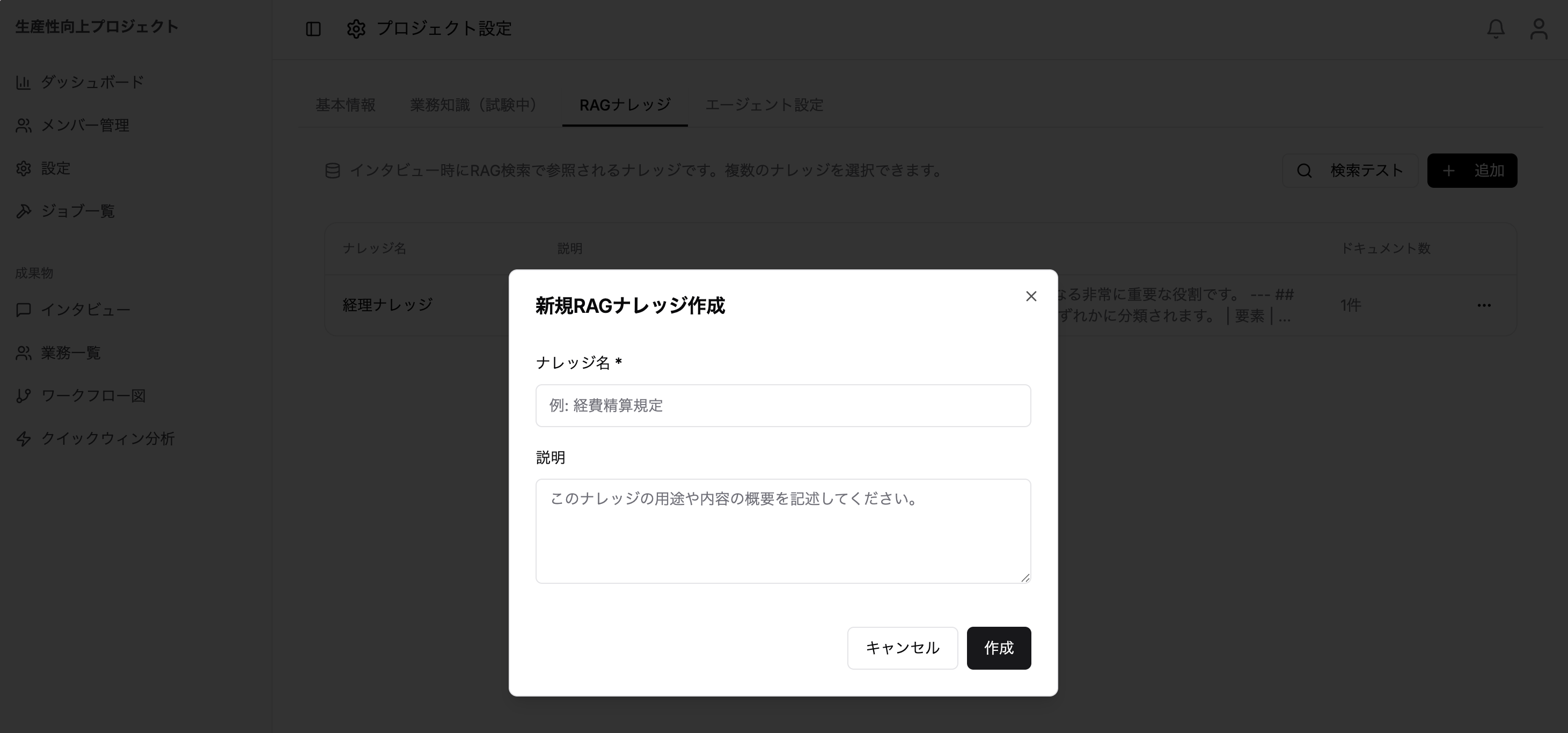Image resolution: width=1568 pixels, height=733 pixels.
Task: Open the 経理ナレッジ row actions menu
Action: 1484,305
